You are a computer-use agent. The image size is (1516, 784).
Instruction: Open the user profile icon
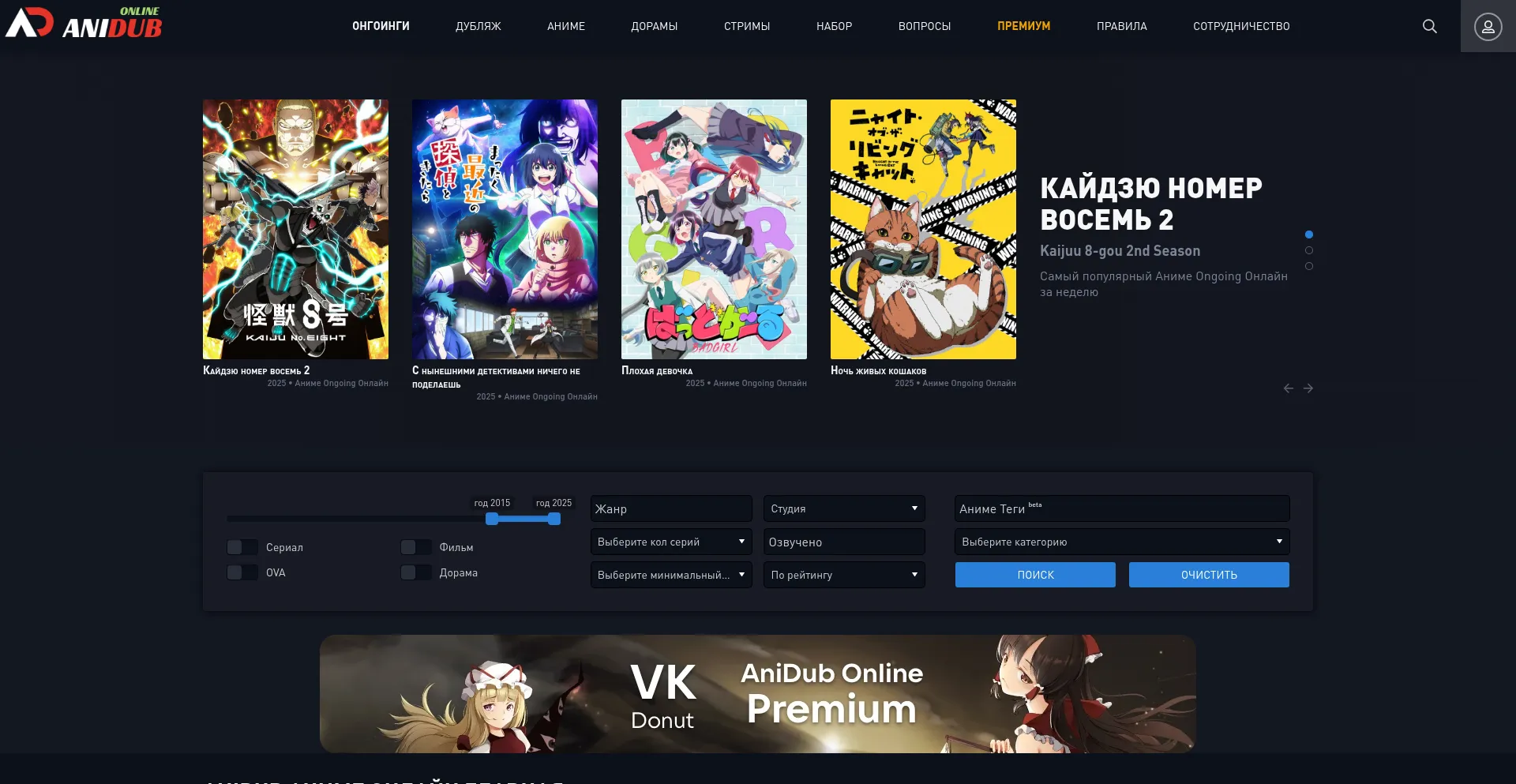pyautogui.click(x=1488, y=26)
